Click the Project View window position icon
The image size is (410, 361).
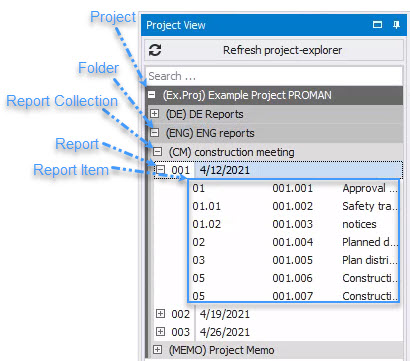[x=377, y=25]
